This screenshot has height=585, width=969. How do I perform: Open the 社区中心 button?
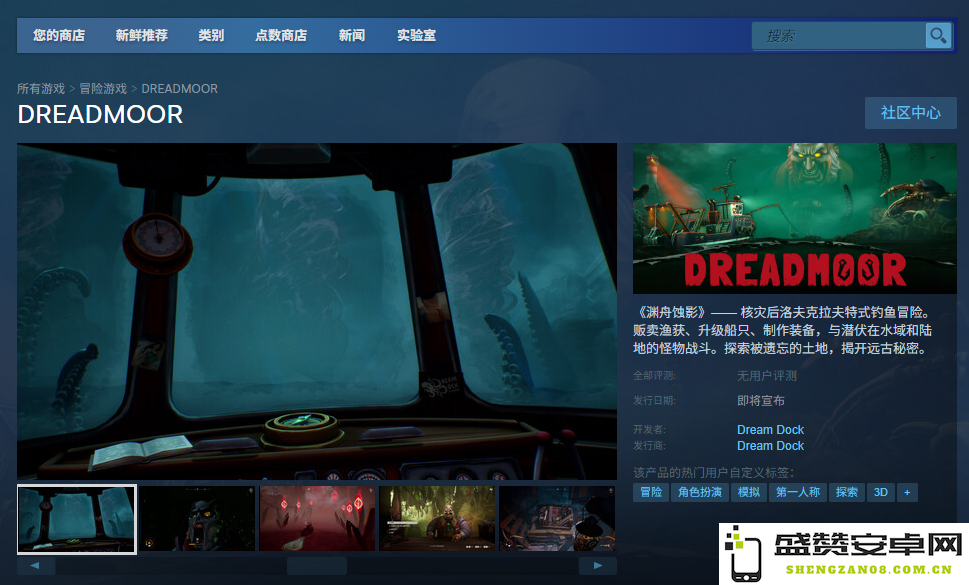pyautogui.click(x=910, y=112)
